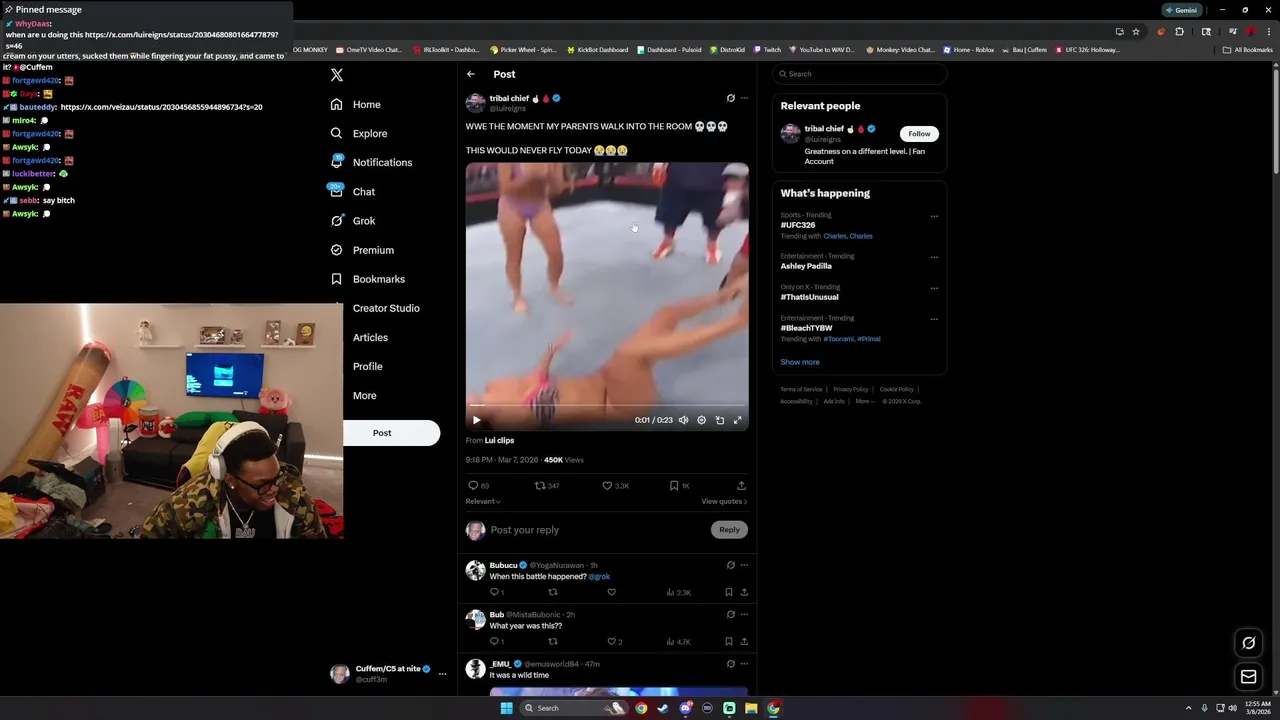This screenshot has height=720, width=1280.
Task: Open the Twitch bookmark
Action: (767, 49)
